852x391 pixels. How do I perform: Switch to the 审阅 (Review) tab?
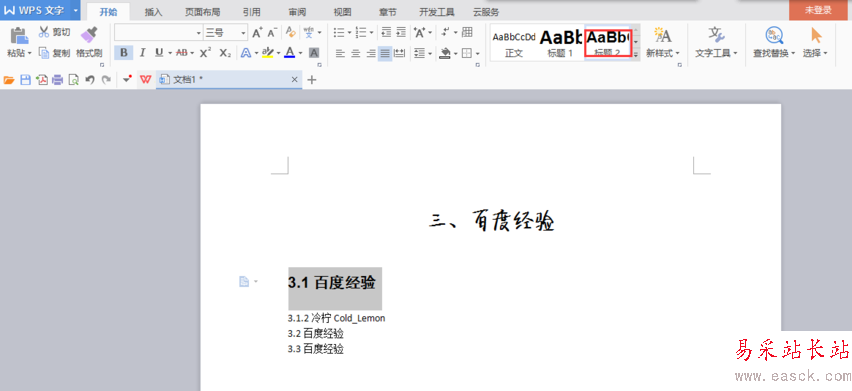pyautogui.click(x=297, y=12)
